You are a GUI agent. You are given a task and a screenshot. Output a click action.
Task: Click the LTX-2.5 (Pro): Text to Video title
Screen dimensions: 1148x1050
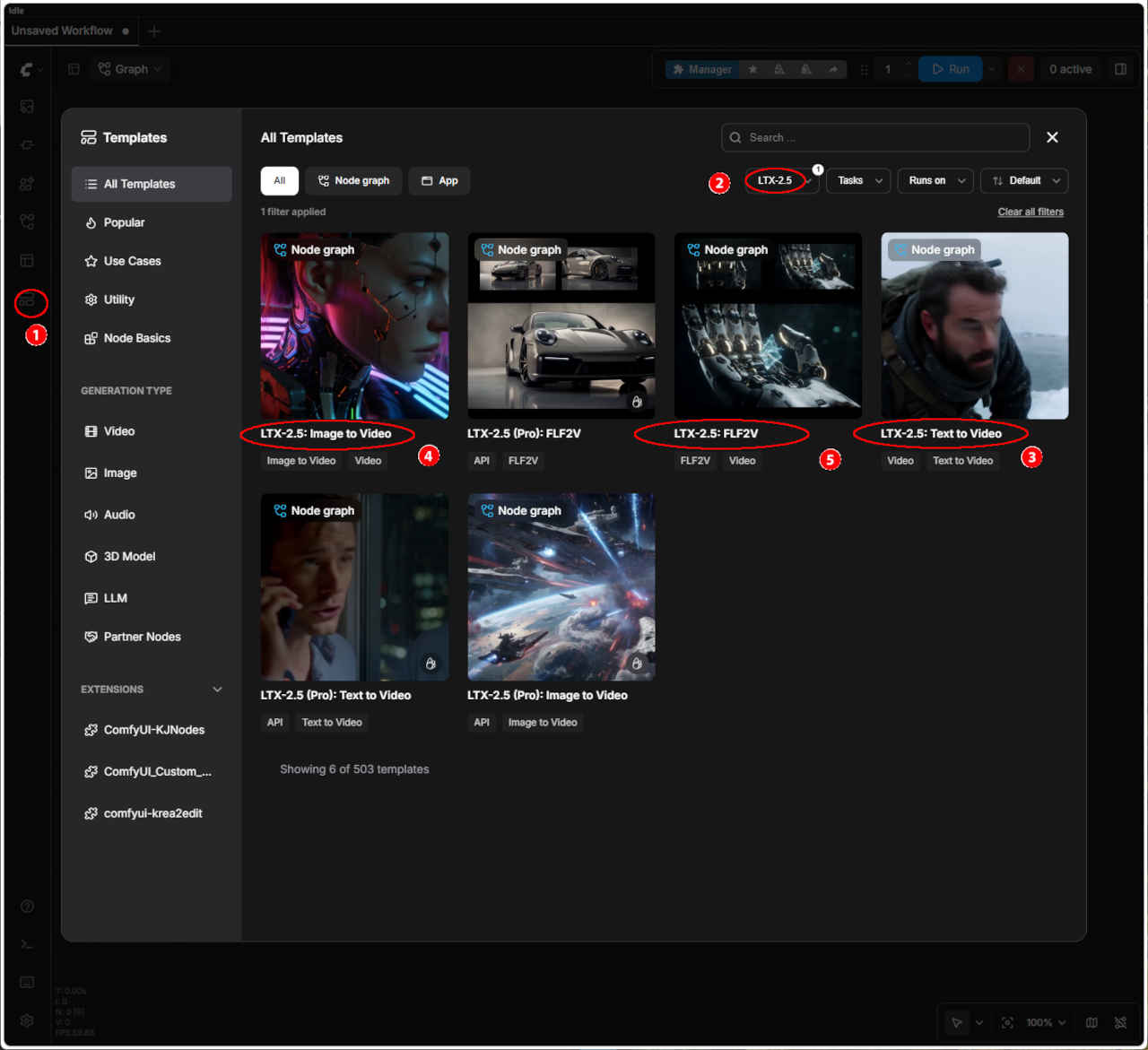tap(335, 695)
